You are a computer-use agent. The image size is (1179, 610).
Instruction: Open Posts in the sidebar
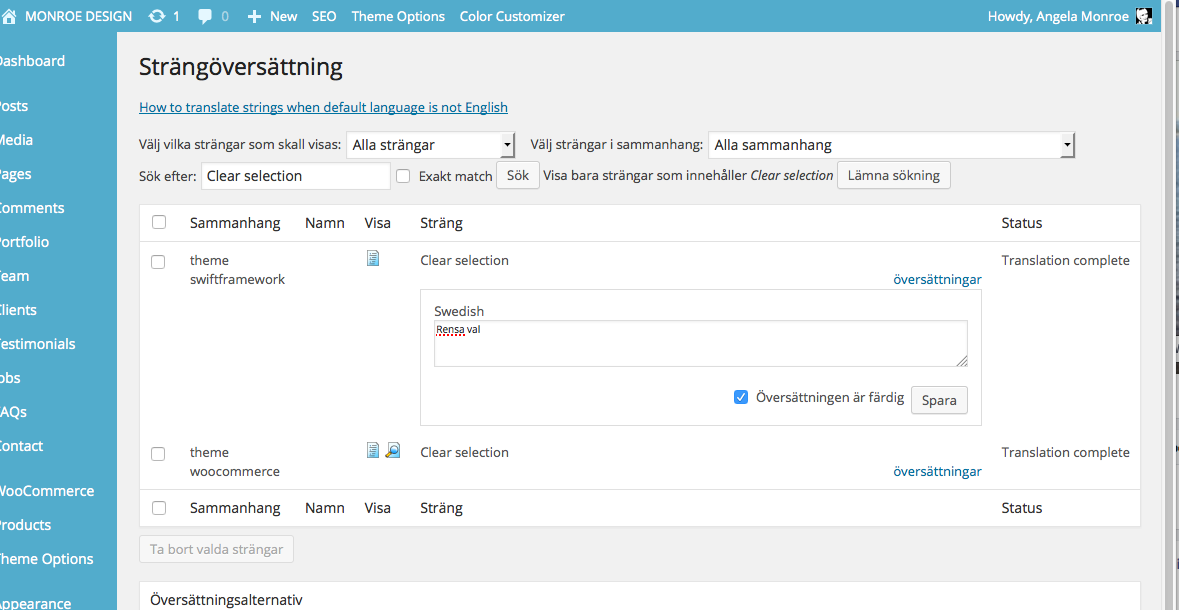coord(14,106)
